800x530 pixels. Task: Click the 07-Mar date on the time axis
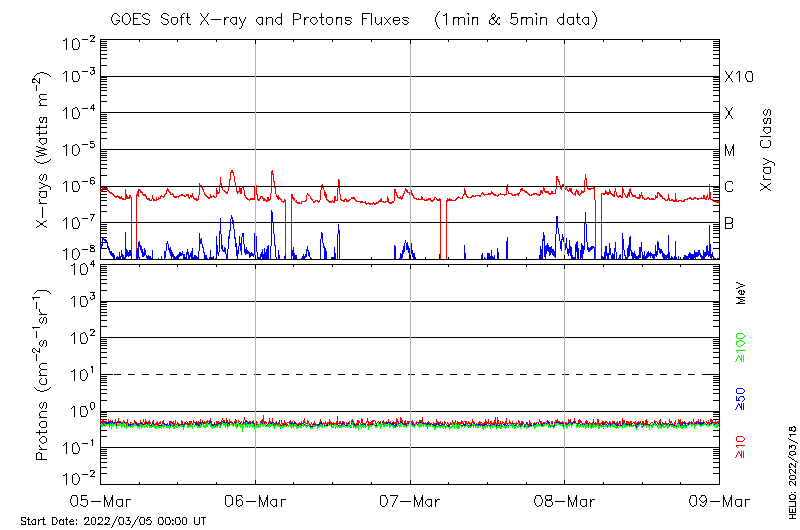[x=410, y=500]
